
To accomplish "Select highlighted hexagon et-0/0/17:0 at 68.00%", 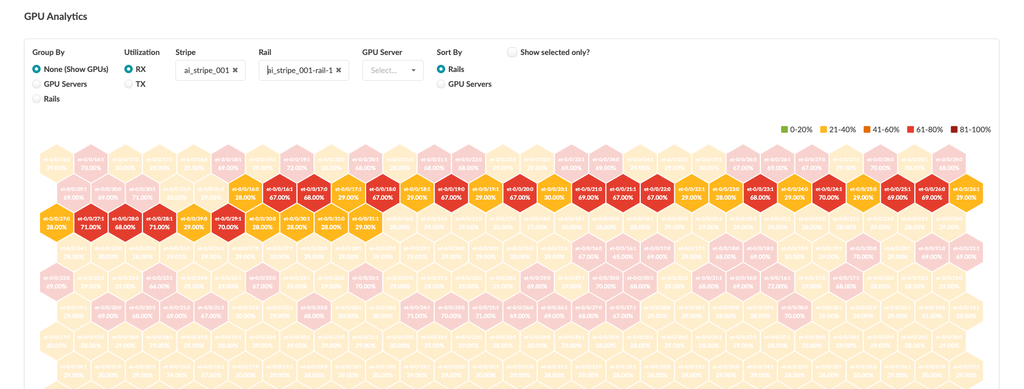I will click(x=314, y=193).
